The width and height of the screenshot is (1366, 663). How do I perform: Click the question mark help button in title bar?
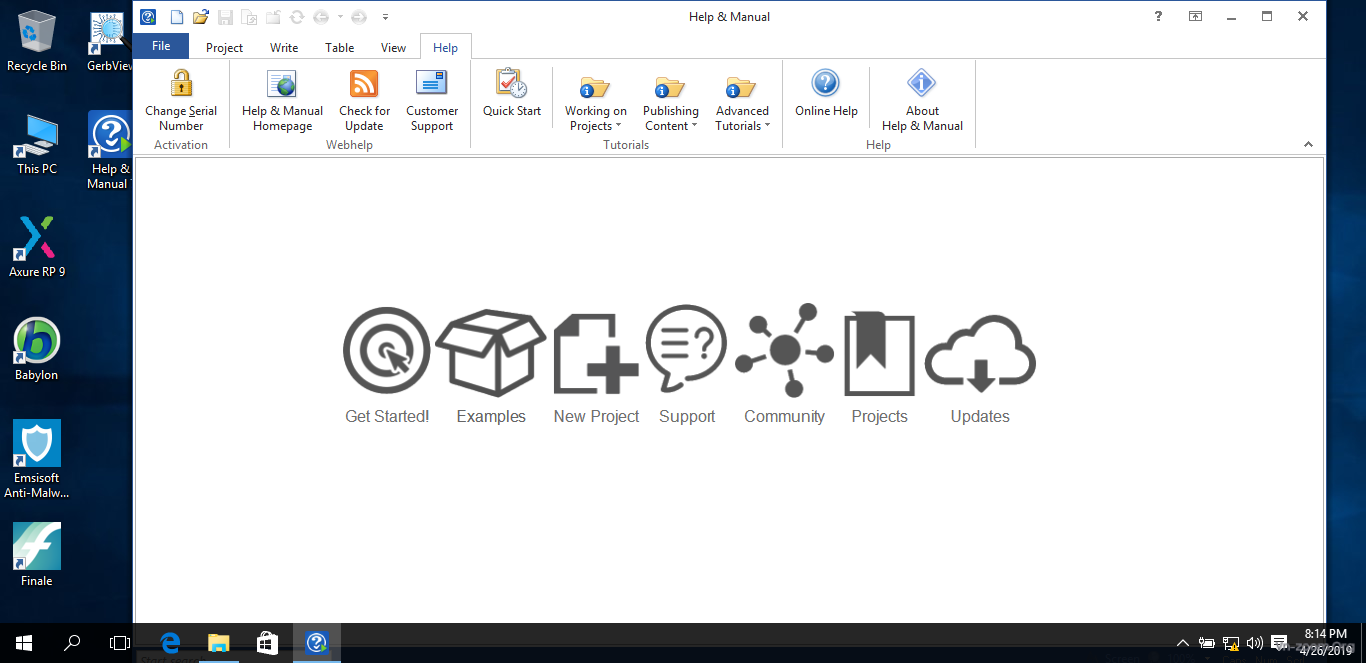1158,16
